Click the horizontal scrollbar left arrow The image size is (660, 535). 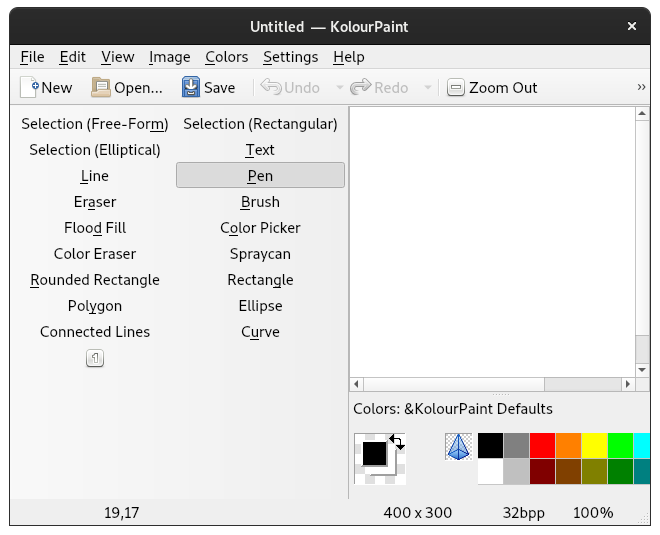[x=357, y=384]
